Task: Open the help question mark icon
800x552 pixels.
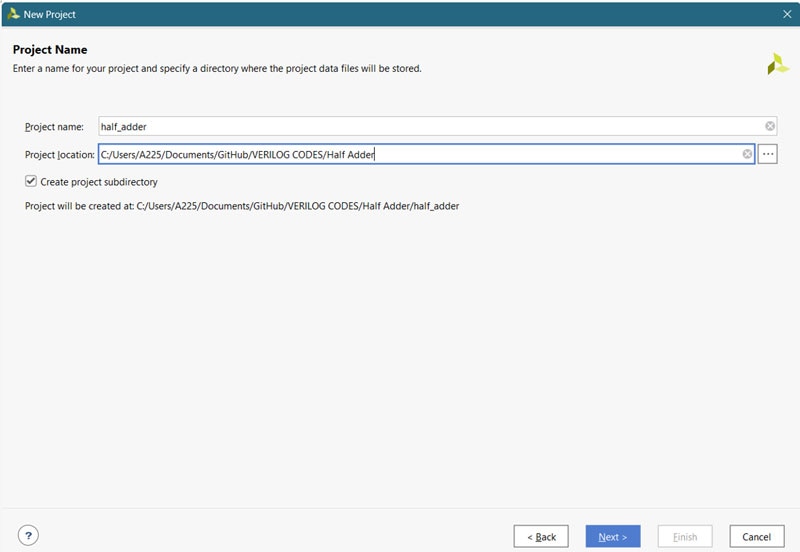Action: coord(28,536)
